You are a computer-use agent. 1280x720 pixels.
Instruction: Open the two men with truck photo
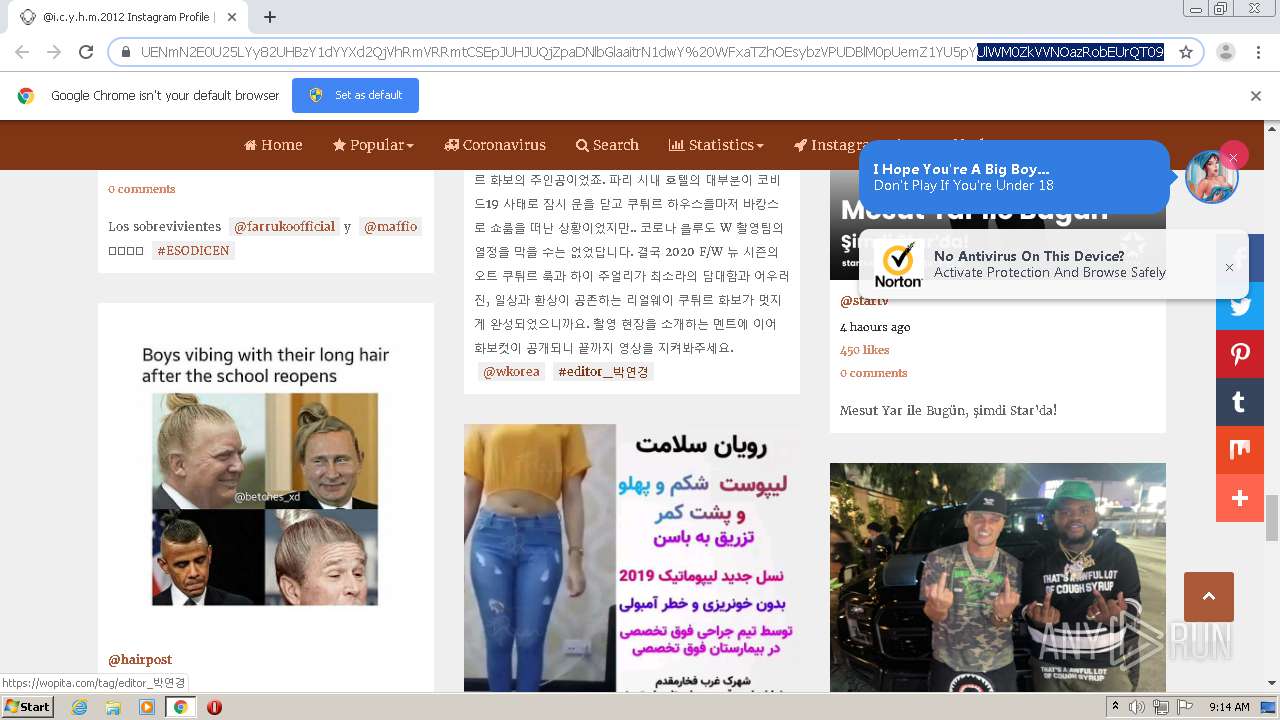[998, 577]
